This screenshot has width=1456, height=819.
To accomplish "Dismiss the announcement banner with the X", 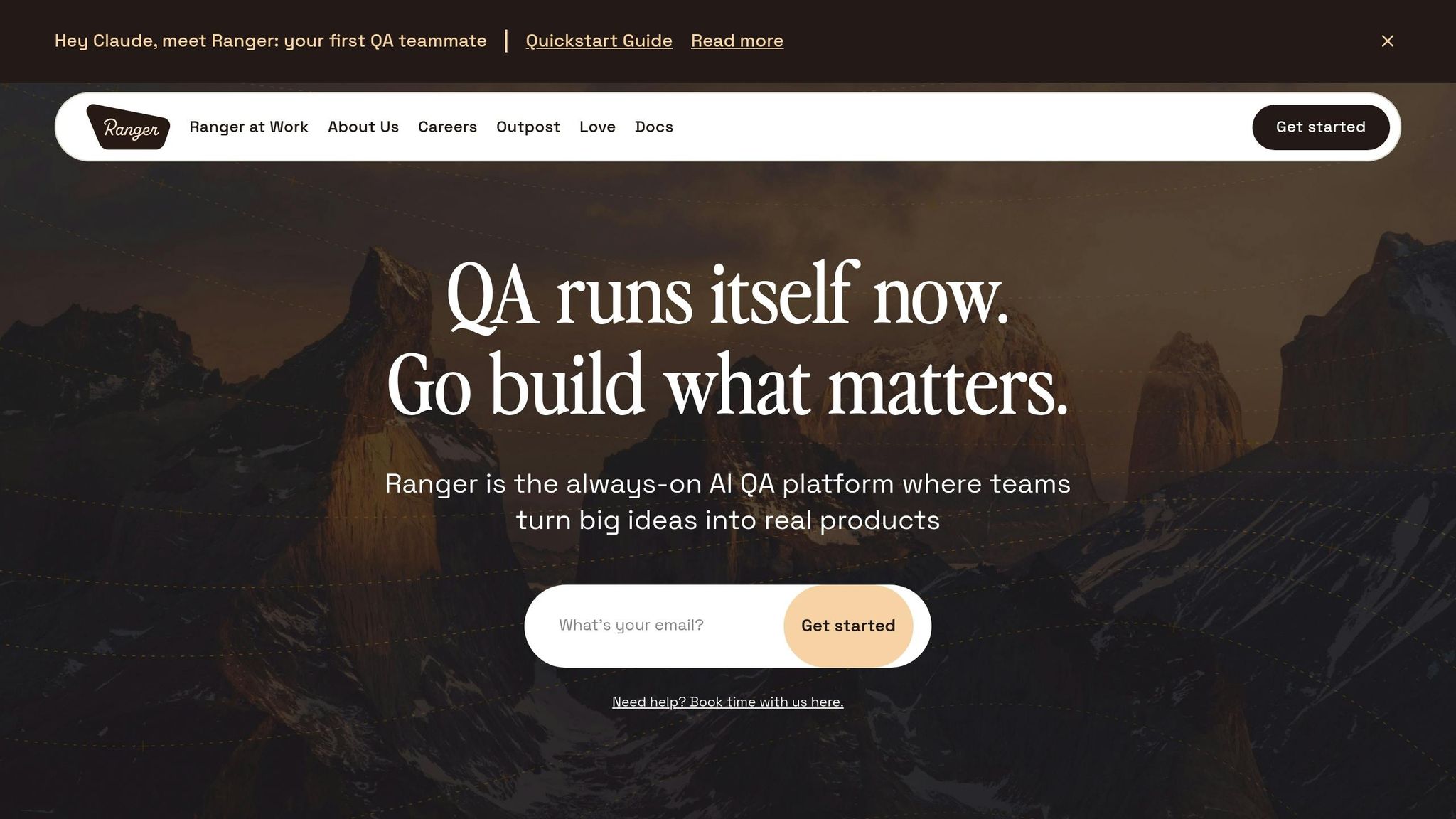I will 1387,41.
